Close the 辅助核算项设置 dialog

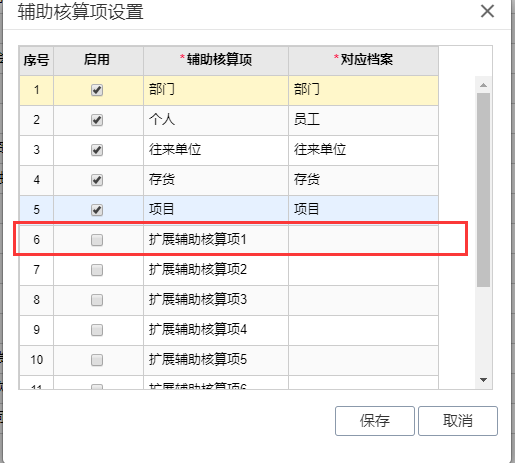tap(487, 11)
